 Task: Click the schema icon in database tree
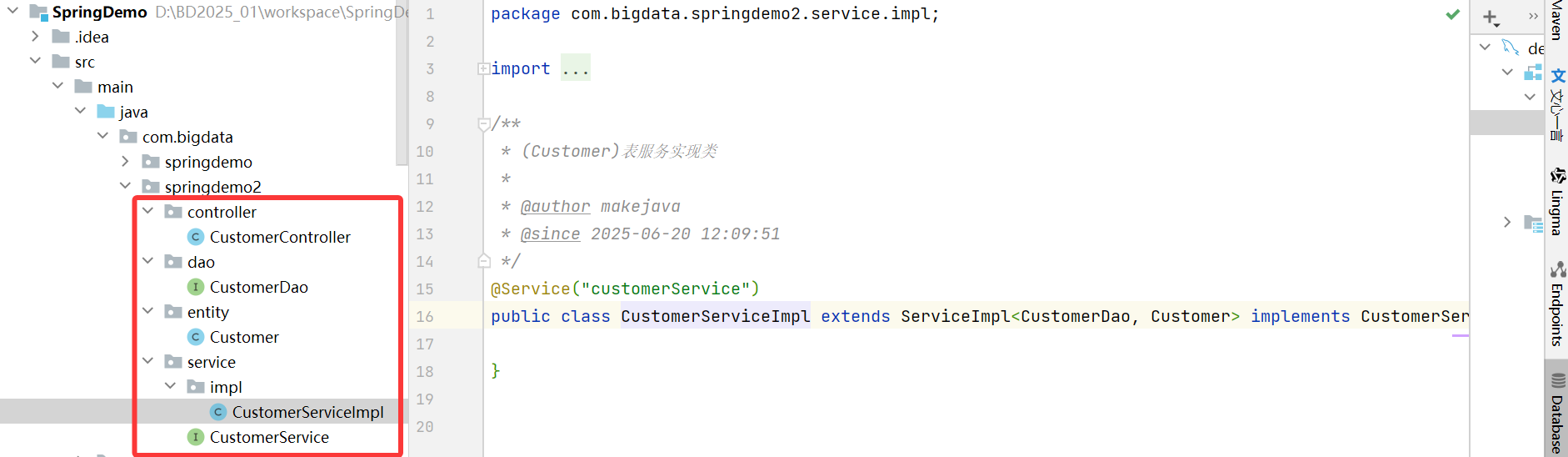point(1533,73)
